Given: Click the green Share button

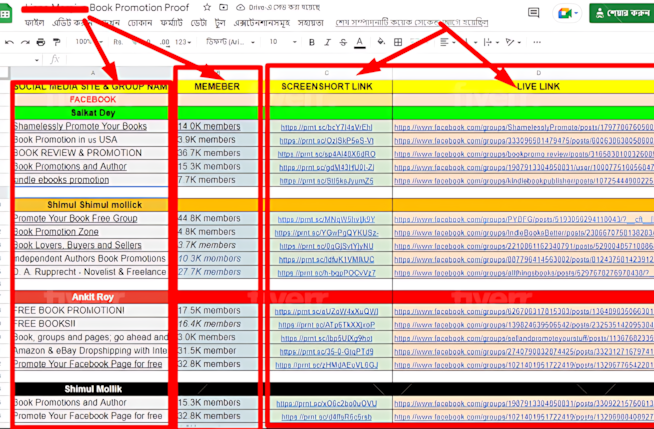Looking at the screenshot, I should coord(620,12).
